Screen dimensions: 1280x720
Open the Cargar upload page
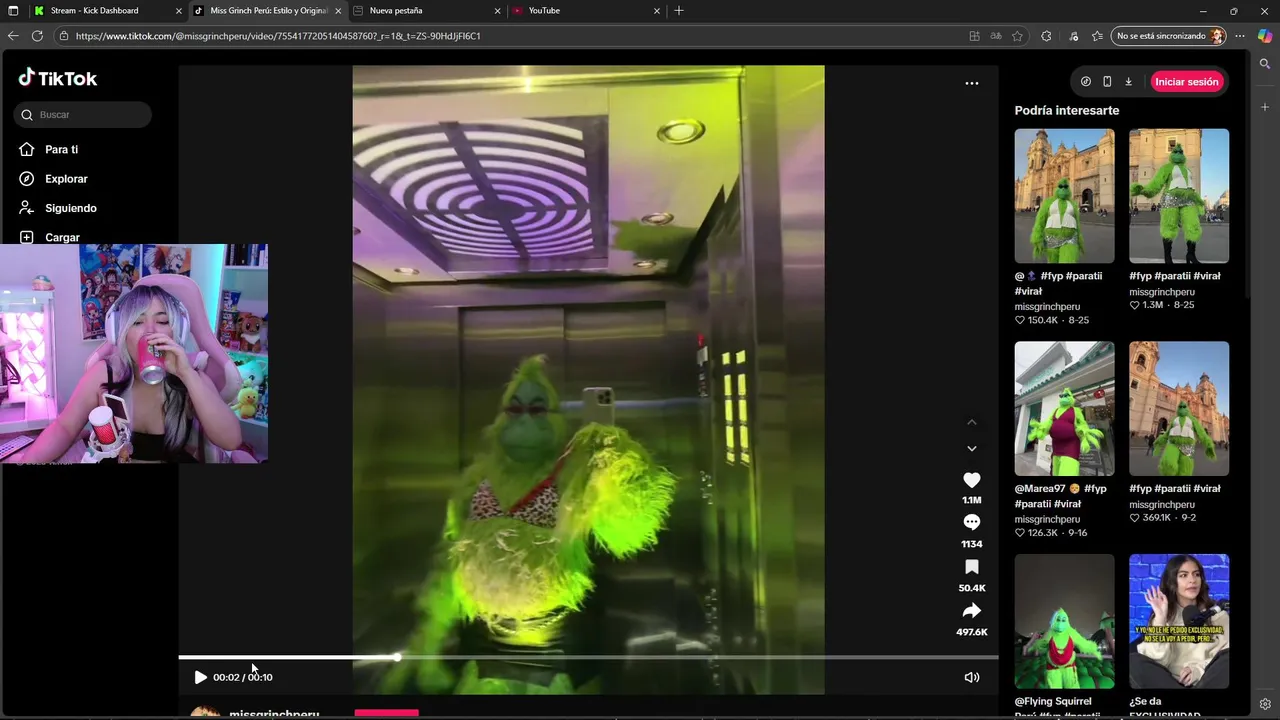[62, 237]
